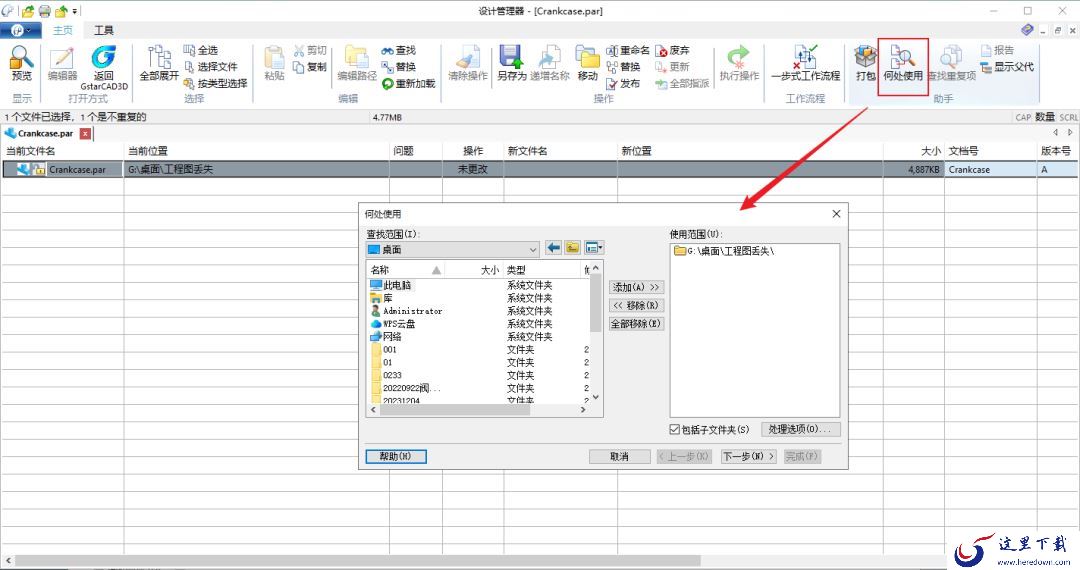Screen dimensions: 1080x570
Task: Click 未更改 operation cell
Action: (472, 169)
